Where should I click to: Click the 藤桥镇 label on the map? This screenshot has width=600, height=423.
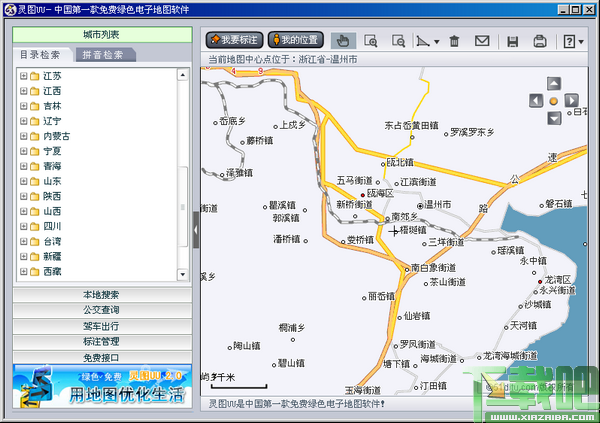260,141
